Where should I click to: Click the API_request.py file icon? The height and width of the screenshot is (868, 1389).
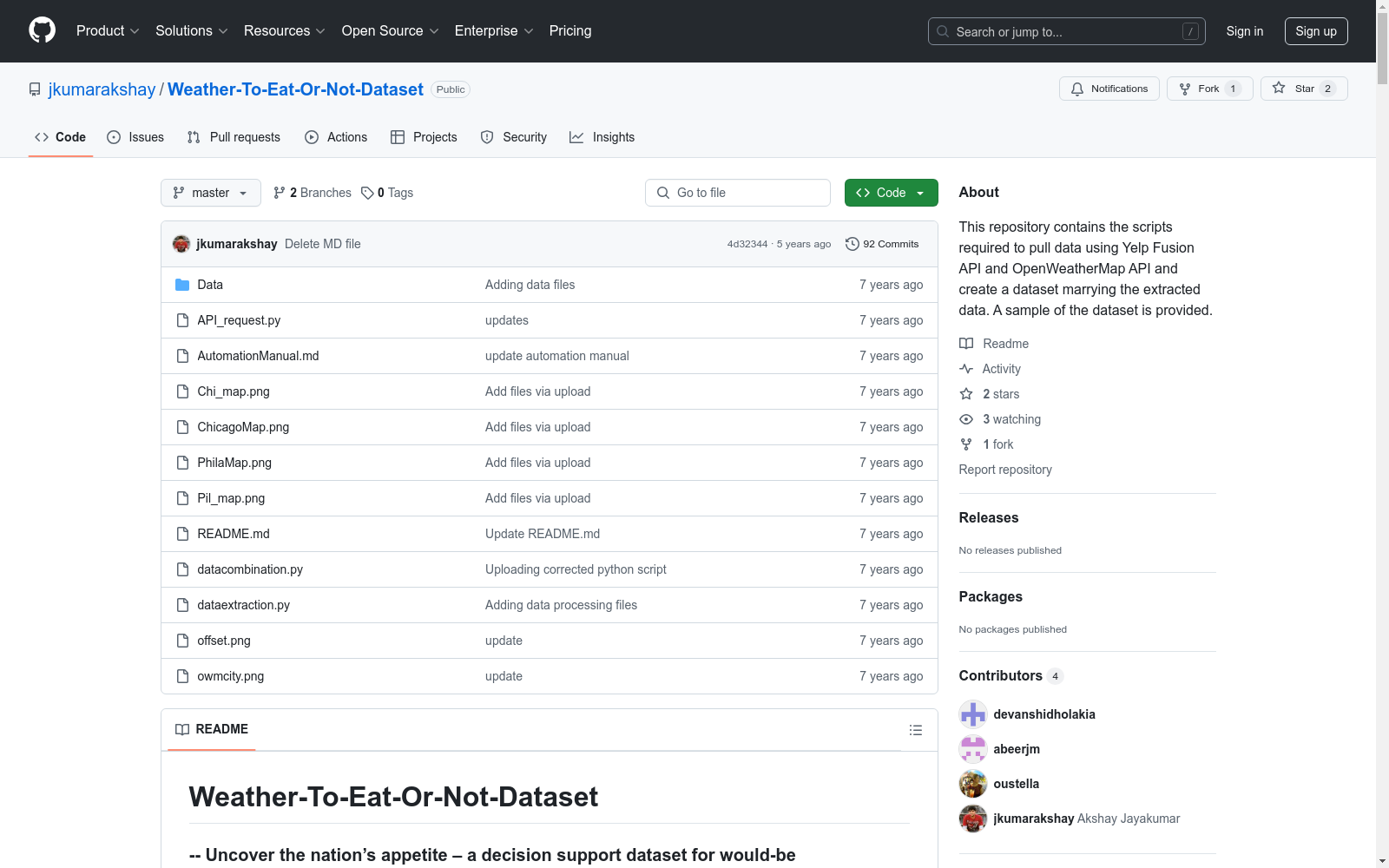(182, 320)
